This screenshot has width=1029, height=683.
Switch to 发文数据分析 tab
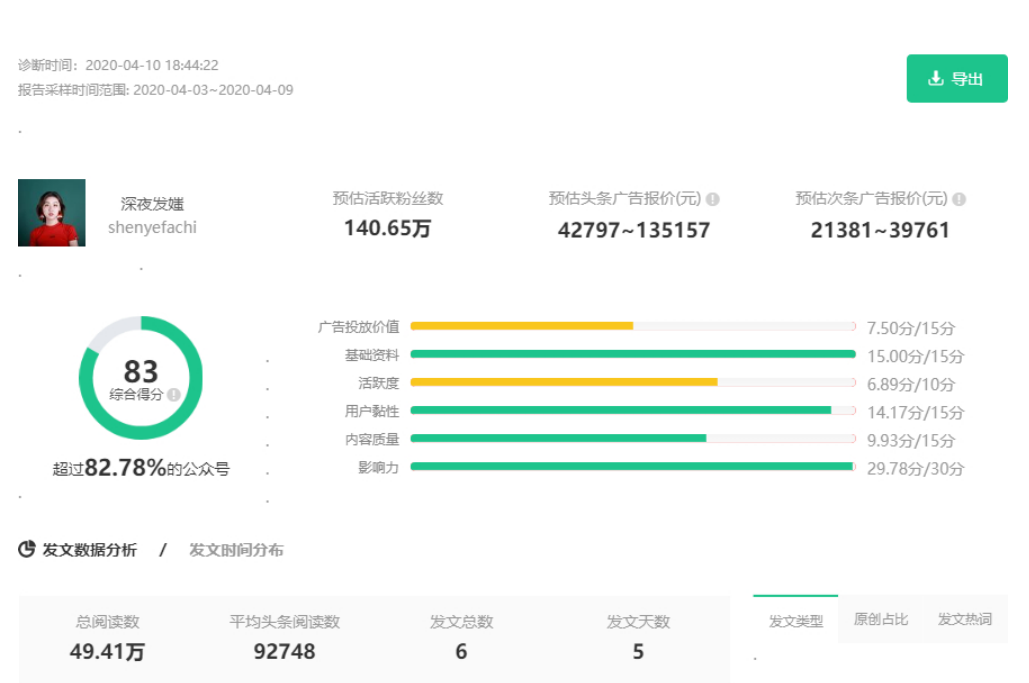coord(89,550)
